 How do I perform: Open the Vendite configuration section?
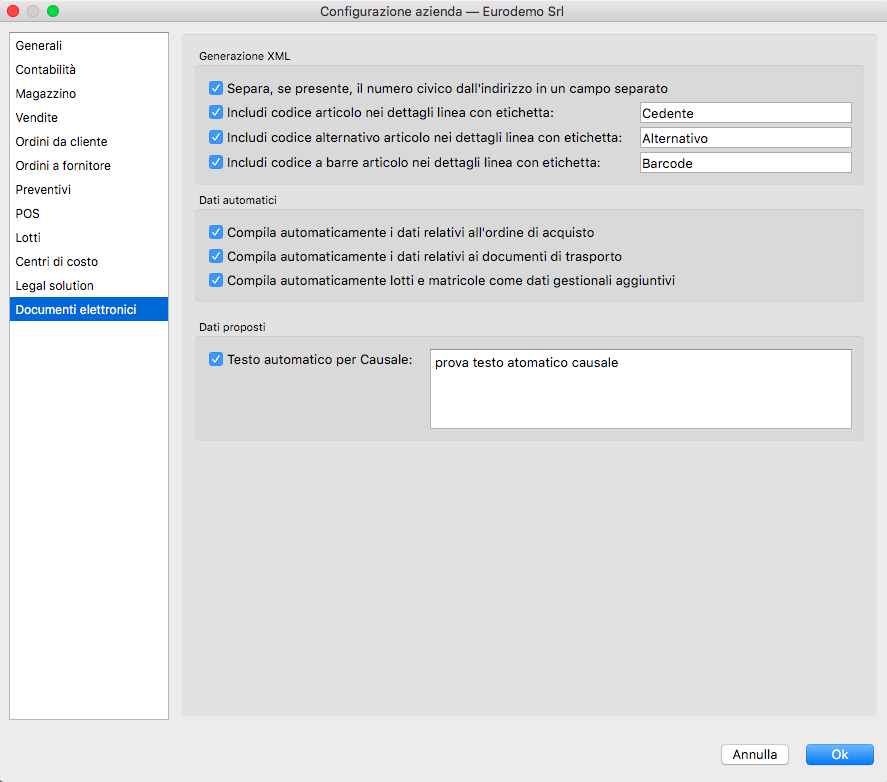tap(37, 118)
